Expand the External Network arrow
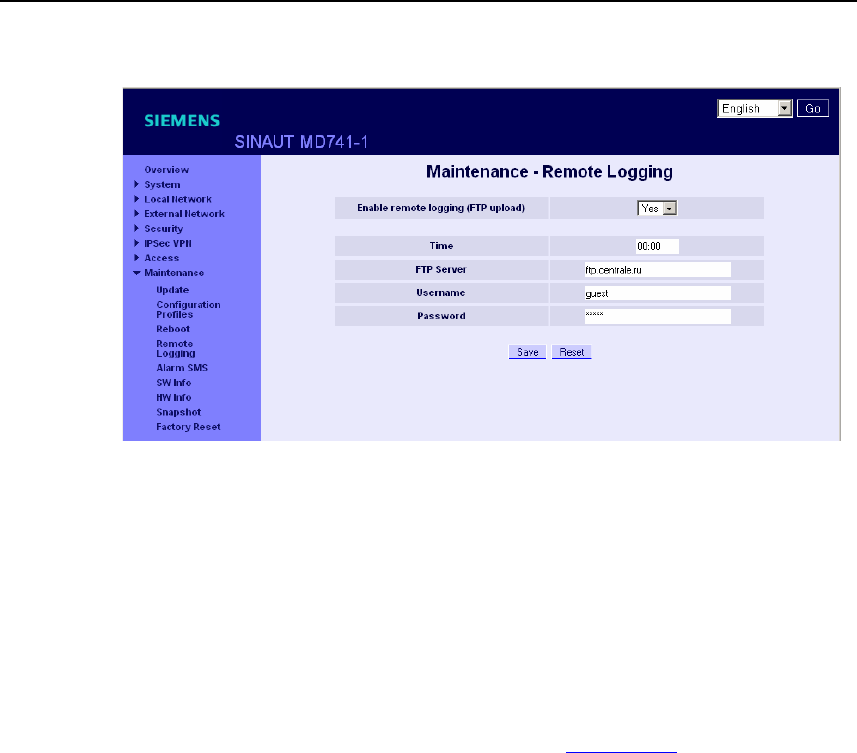857x753 pixels. (x=137, y=214)
